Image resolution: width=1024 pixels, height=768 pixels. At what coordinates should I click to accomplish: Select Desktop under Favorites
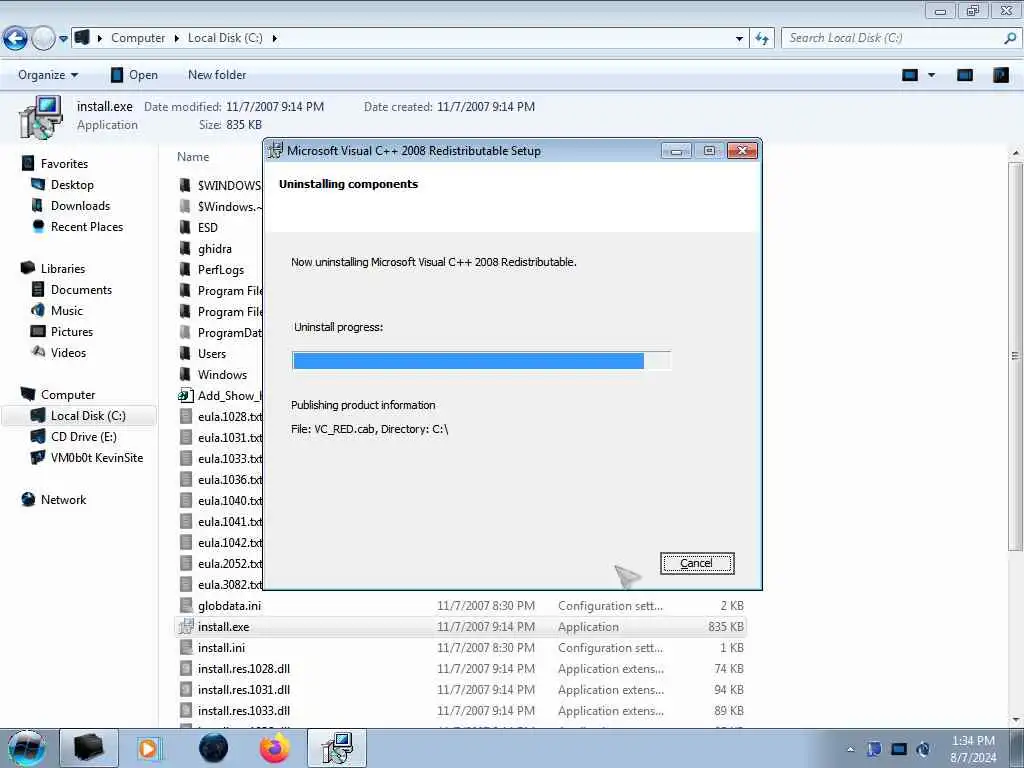click(x=72, y=185)
